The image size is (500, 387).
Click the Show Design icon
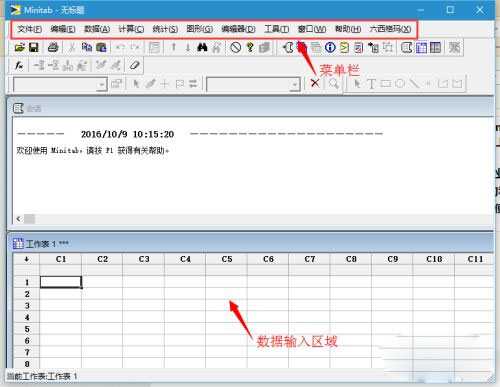point(388,47)
